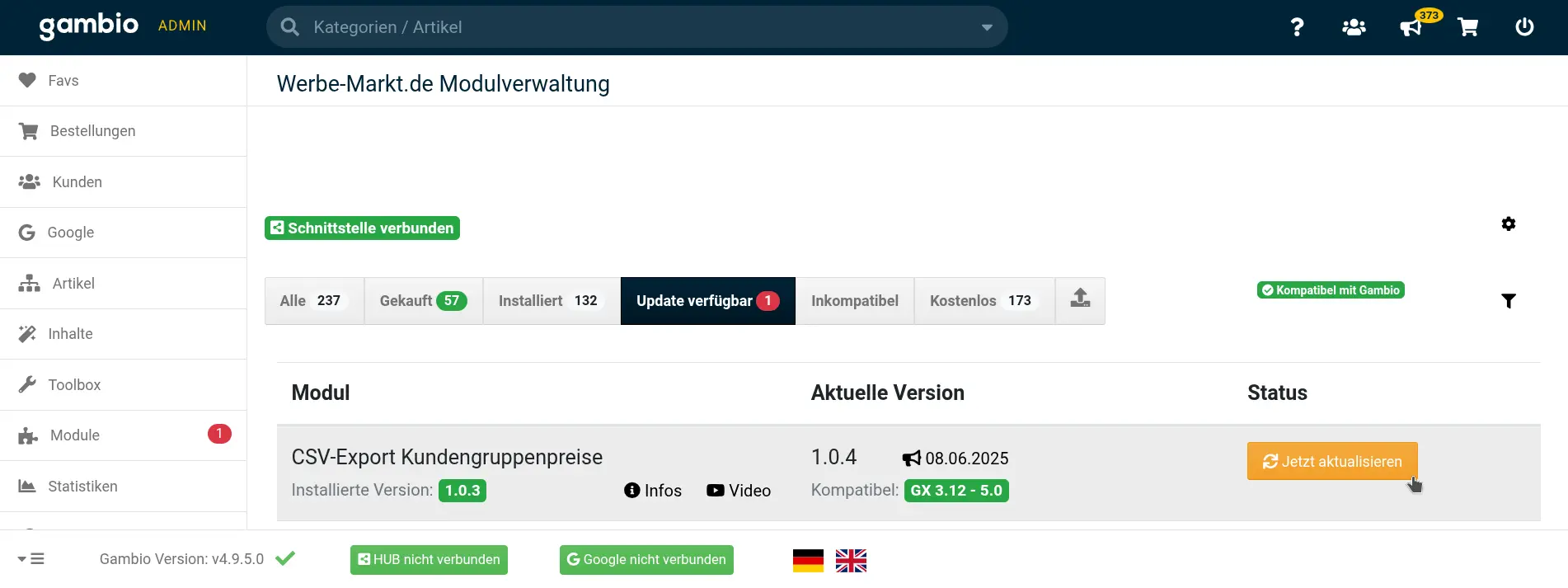This screenshot has width=1568, height=588.
Task: Open Toolbox in the sidebar
Action: point(124,385)
